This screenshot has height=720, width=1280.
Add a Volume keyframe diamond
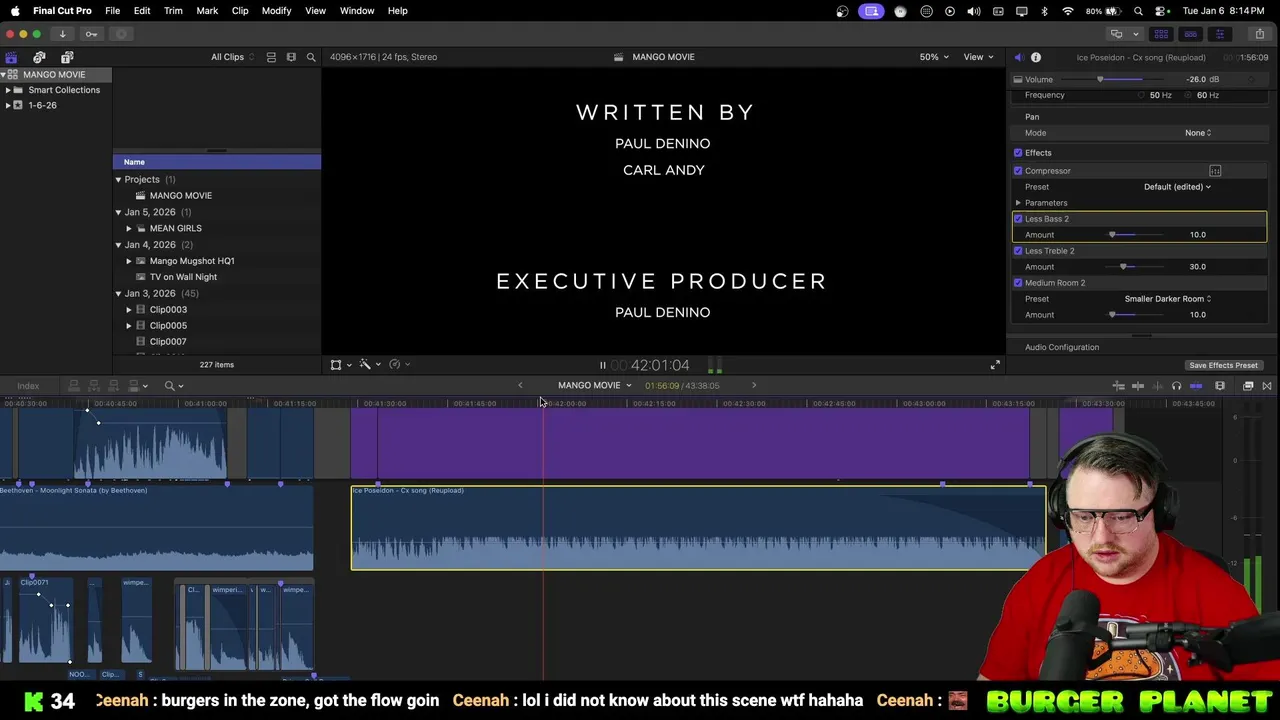point(1251,79)
